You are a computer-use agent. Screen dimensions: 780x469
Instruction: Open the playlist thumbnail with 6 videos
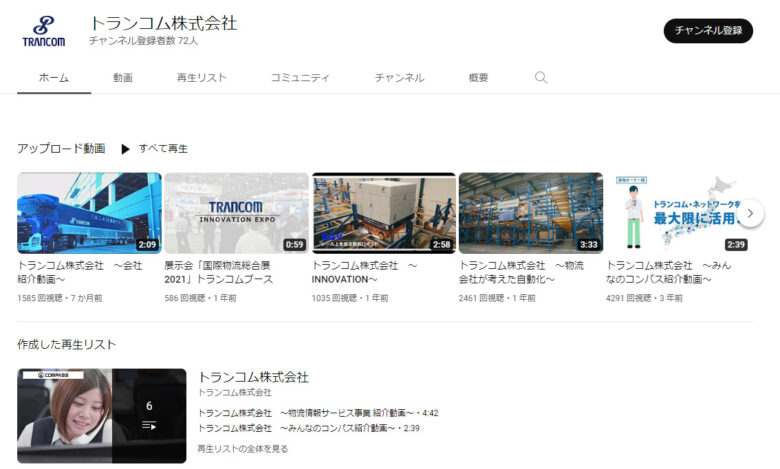pyautogui.click(x=102, y=416)
